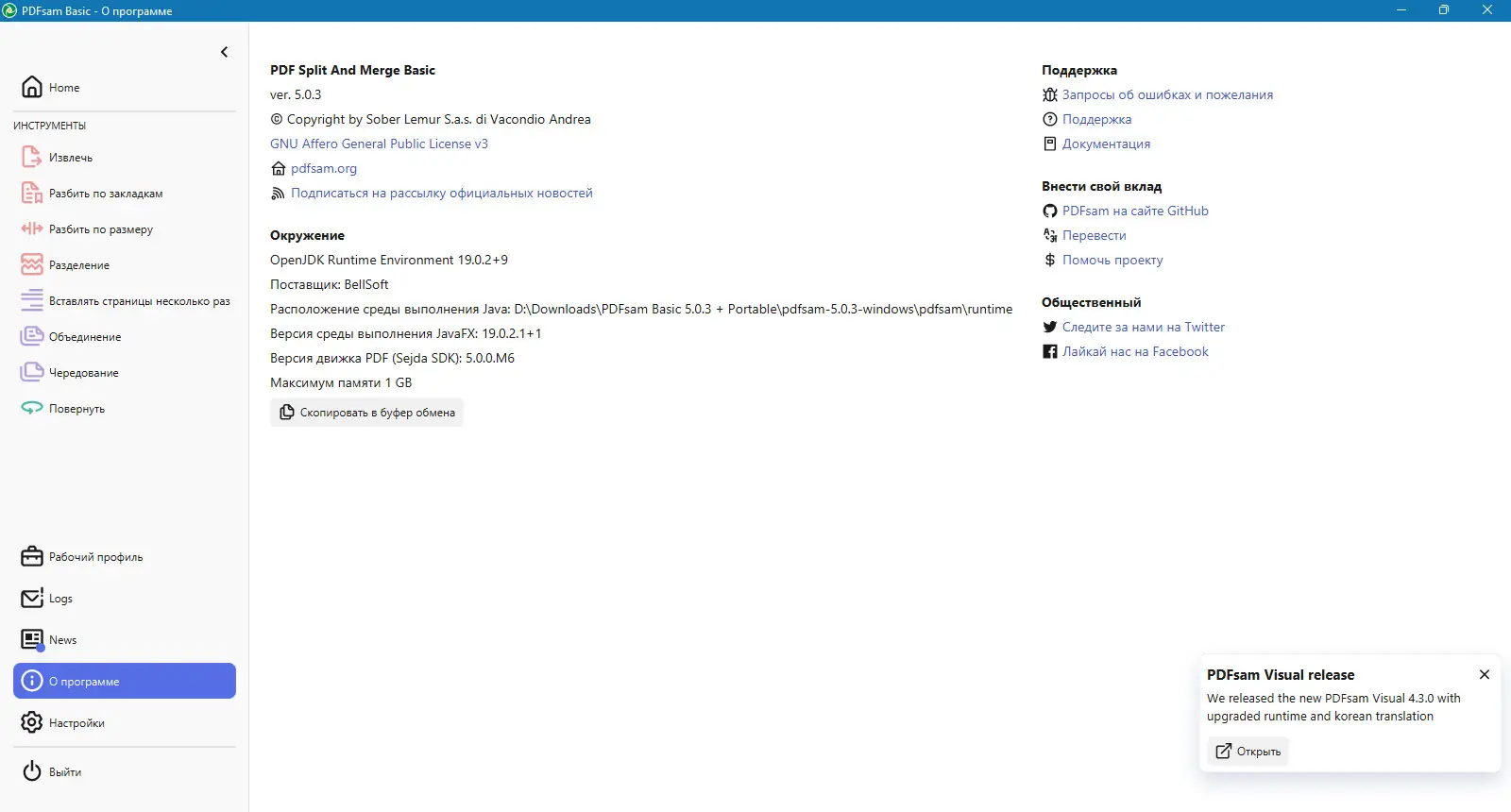Open Вставлять страницы несколько раз label
This screenshot has height=812, width=1511.
140,301
